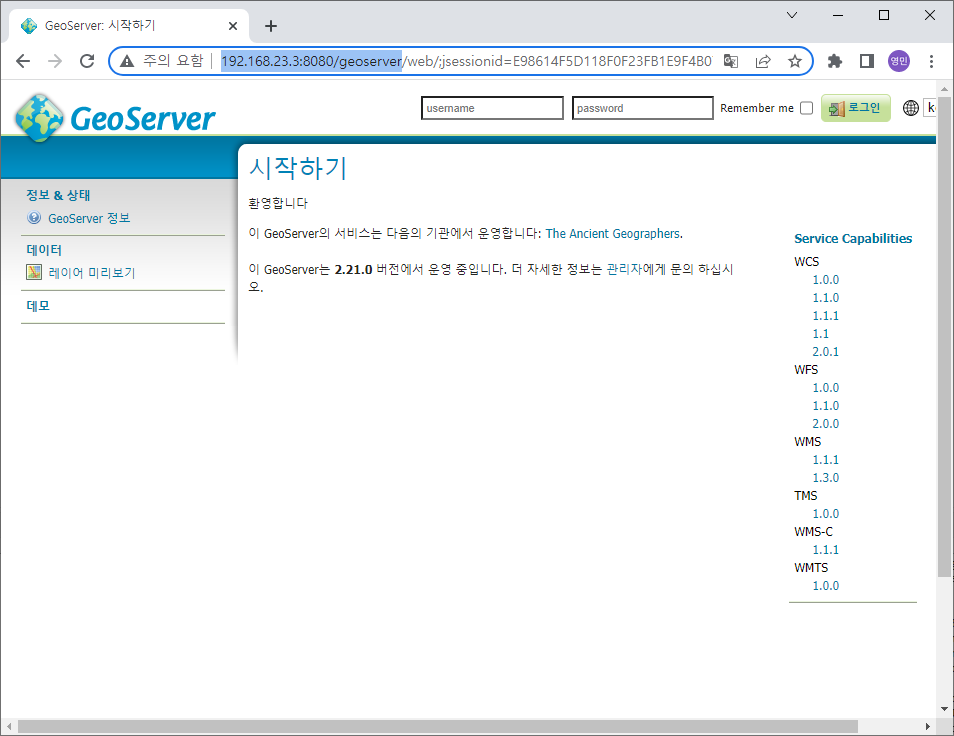Image resolution: width=954 pixels, height=736 pixels.
Task: Click the Service Capabilities heading
Action: tap(853, 238)
